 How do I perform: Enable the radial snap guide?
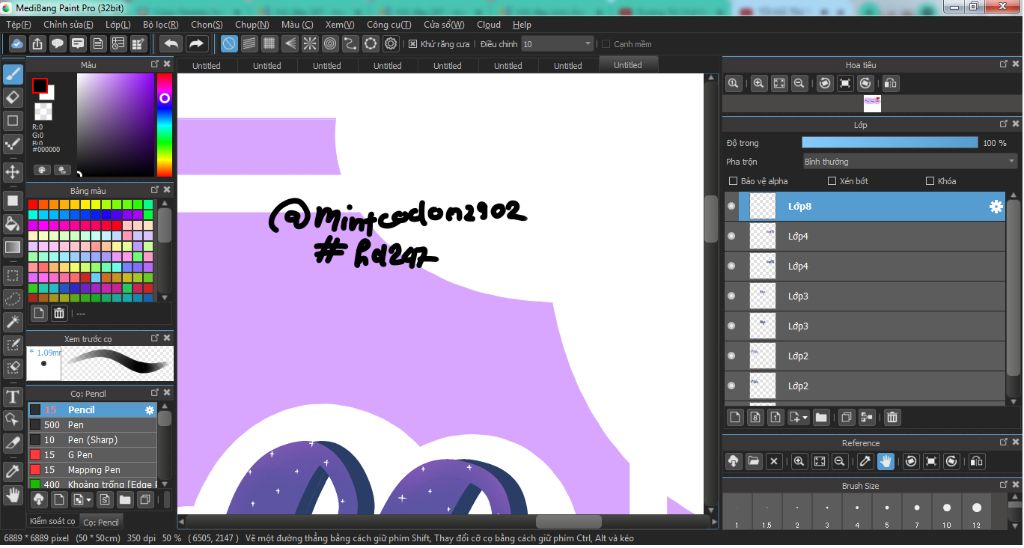click(310, 44)
